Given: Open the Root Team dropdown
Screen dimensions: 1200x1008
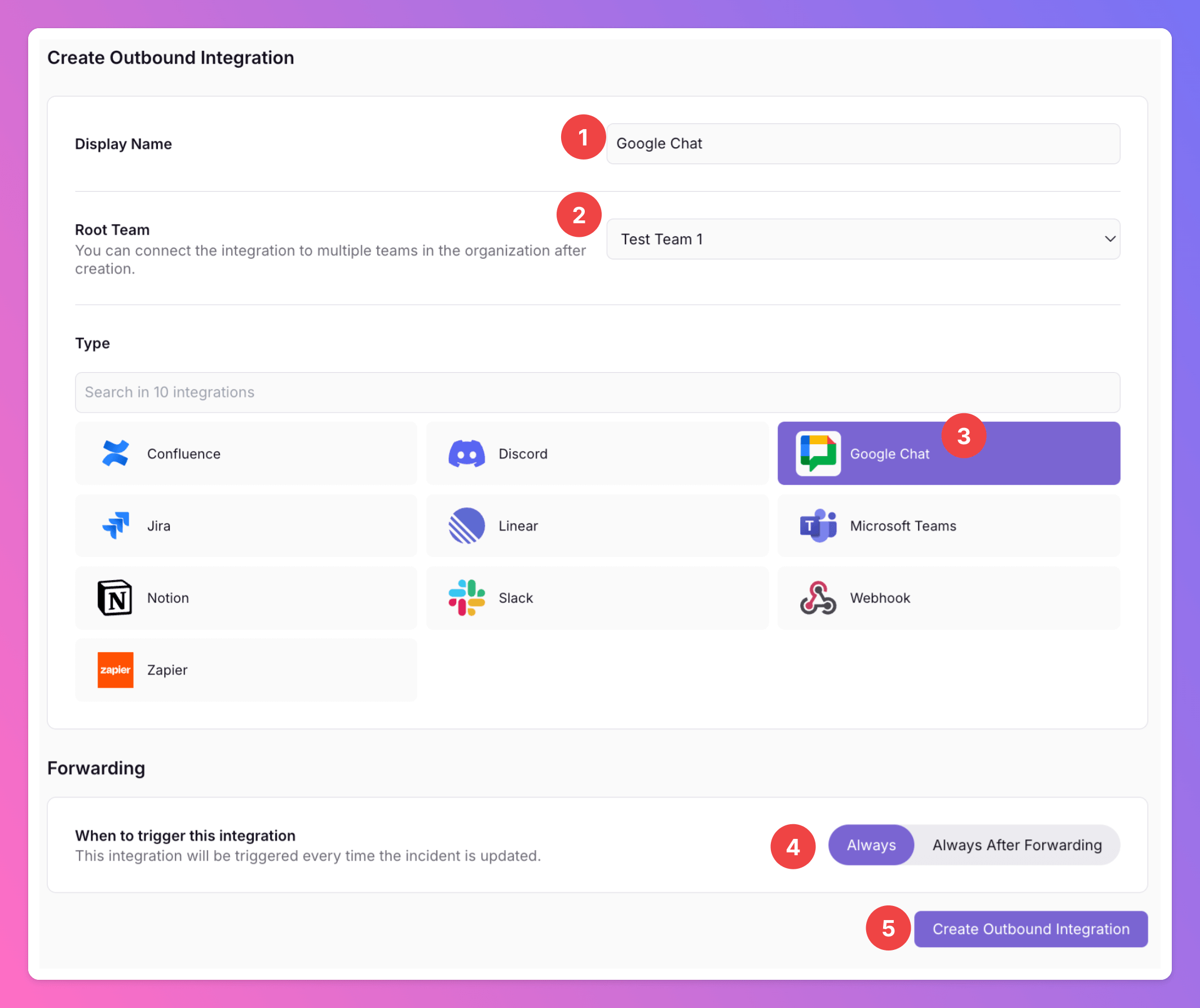Looking at the screenshot, I should (862, 239).
